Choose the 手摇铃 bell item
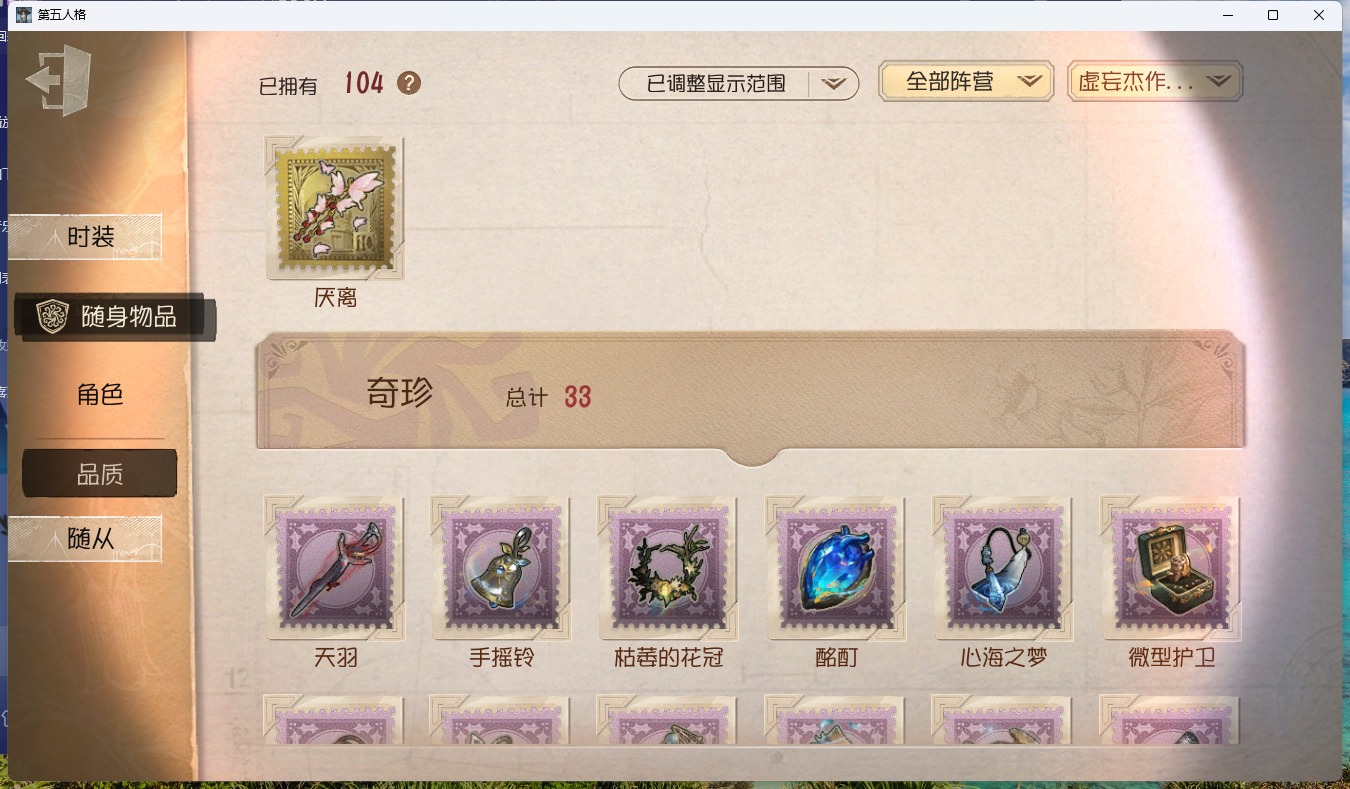This screenshot has width=1350, height=789. [x=501, y=567]
